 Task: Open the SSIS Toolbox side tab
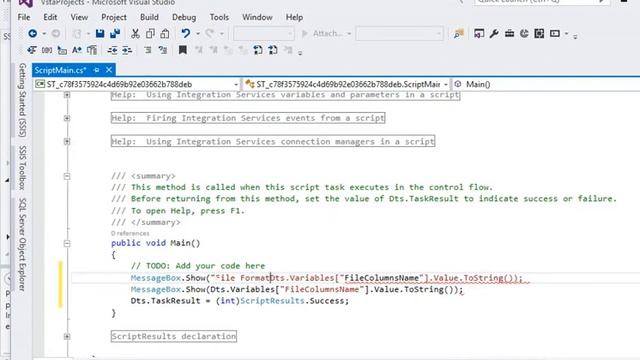pyautogui.click(x=22, y=167)
